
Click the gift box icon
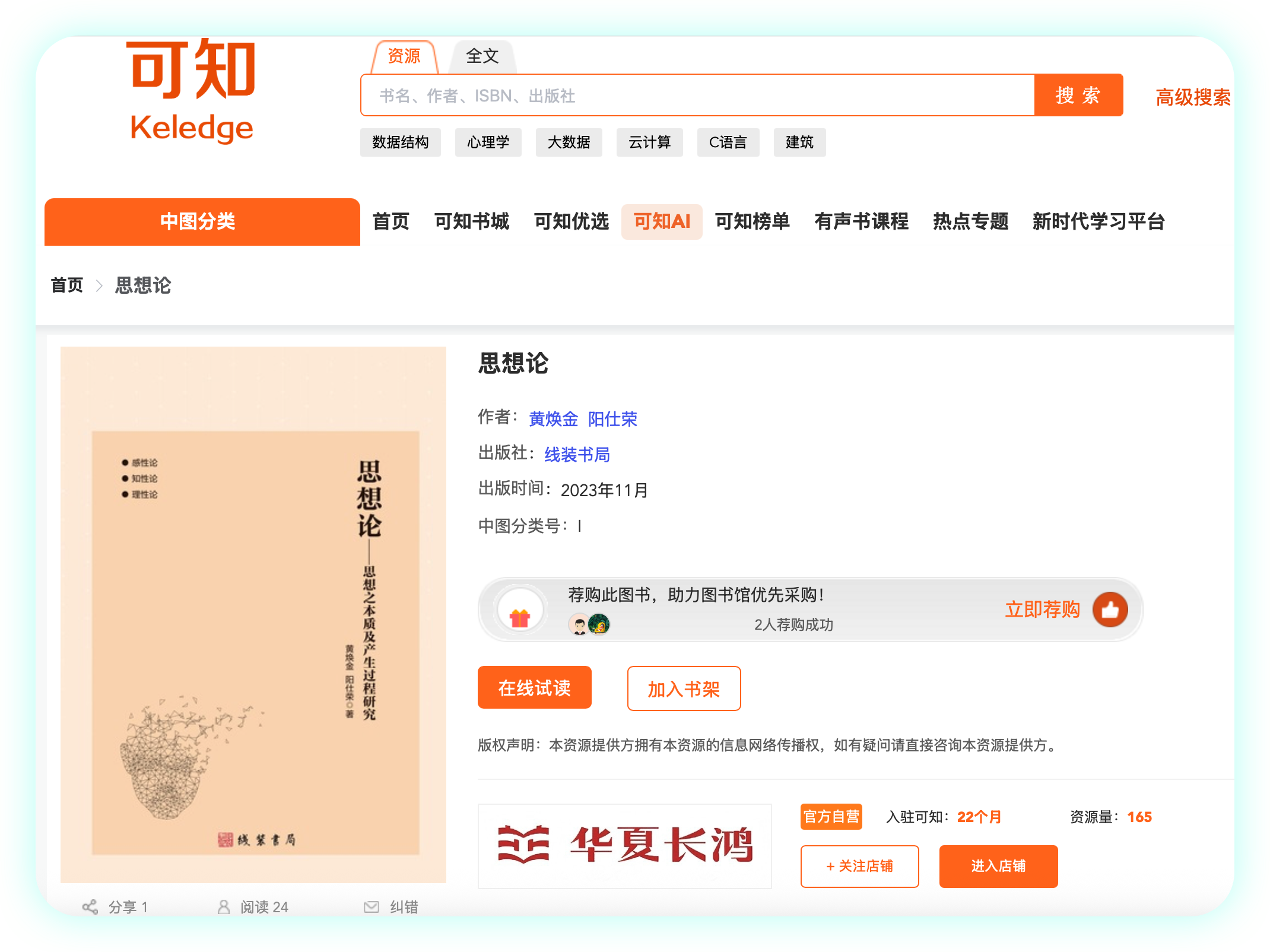pyautogui.click(x=520, y=617)
